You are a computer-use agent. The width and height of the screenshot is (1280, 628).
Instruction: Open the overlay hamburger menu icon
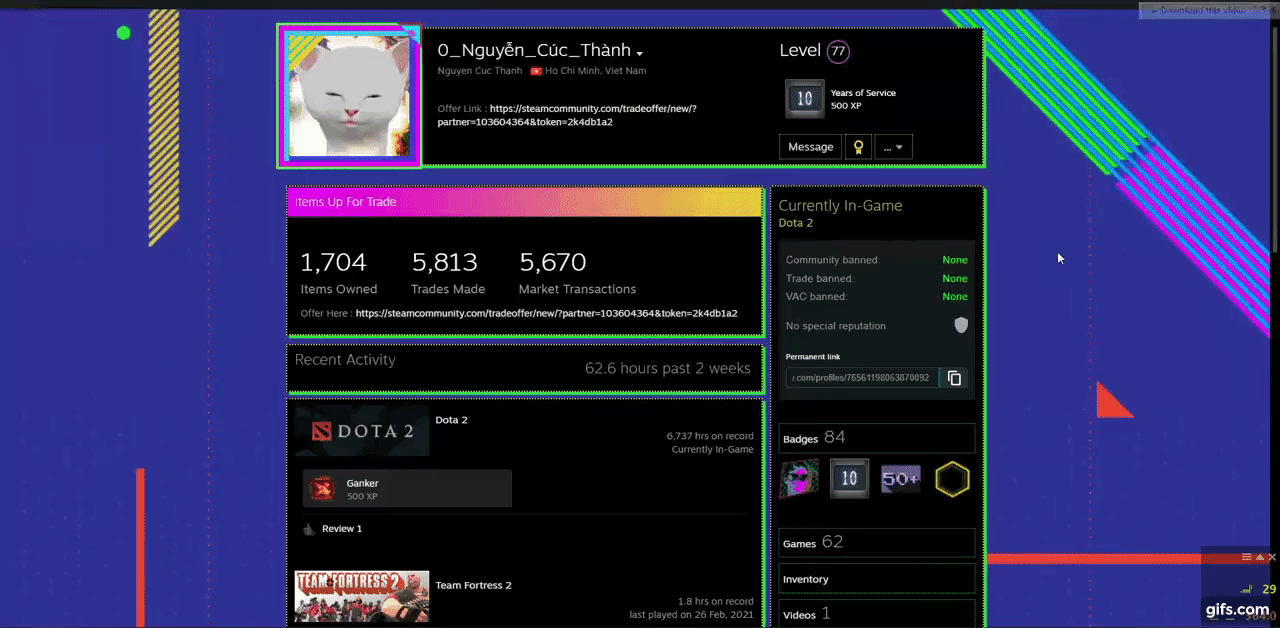pos(1247,557)
